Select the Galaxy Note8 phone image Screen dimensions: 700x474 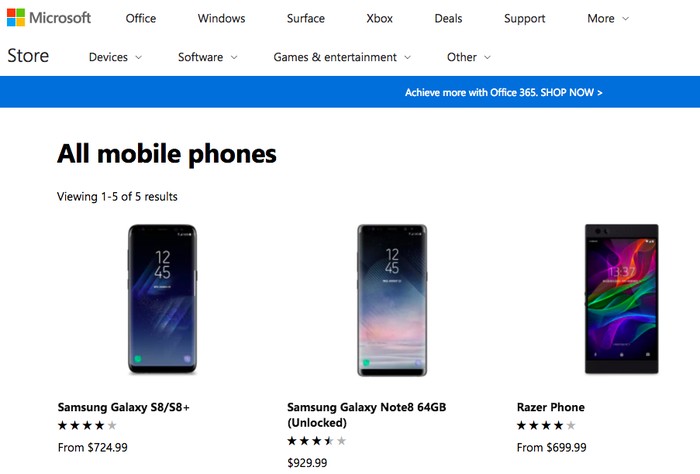392,299
